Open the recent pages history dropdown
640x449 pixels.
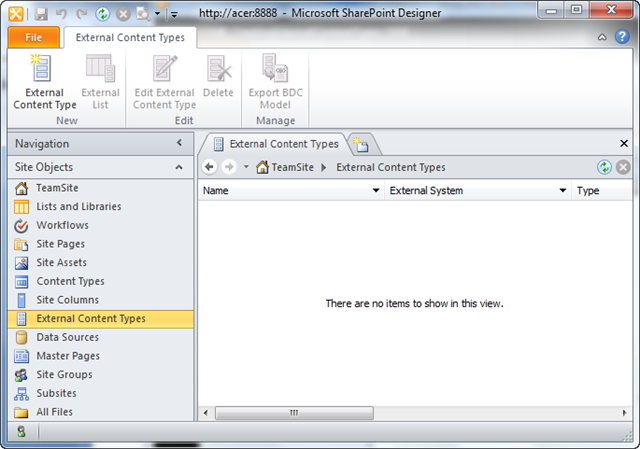click(246, 167)
